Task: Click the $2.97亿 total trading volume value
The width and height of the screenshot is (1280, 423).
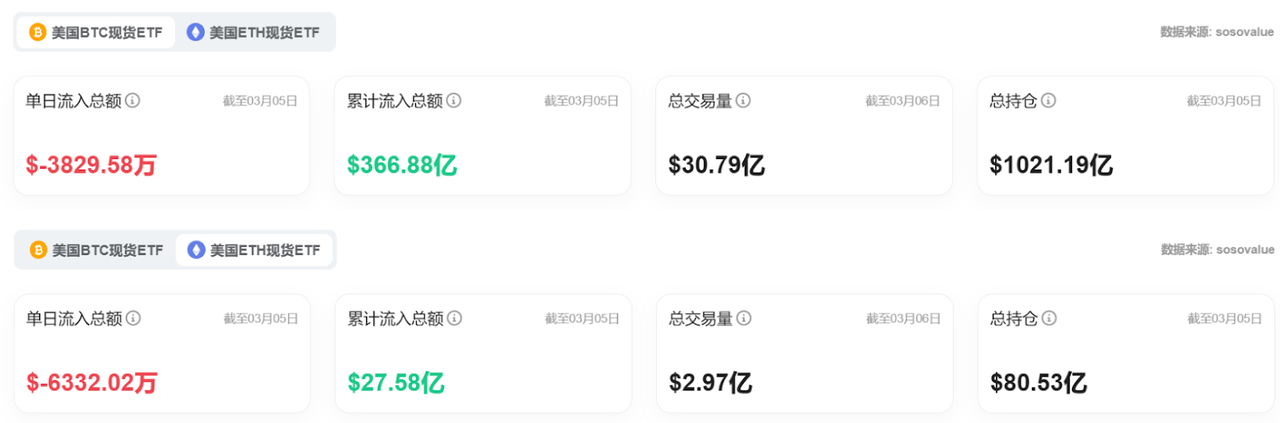Action: (710, 382)
